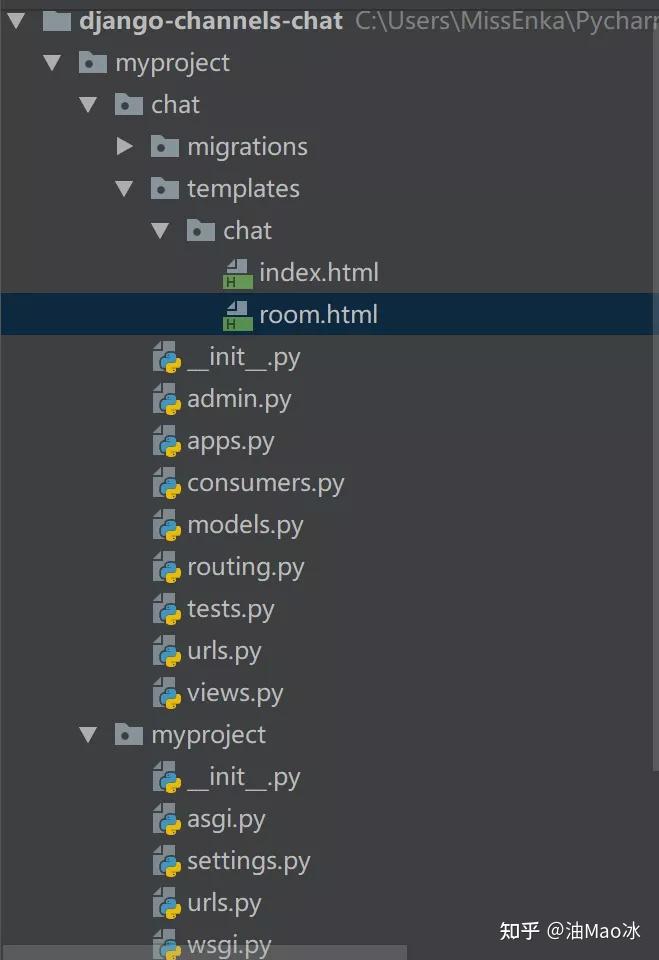The width and height of the screenshot is (659, 960).
Task: Select wsgi.py at the tree bottom
Action: [x=228, y=945]
